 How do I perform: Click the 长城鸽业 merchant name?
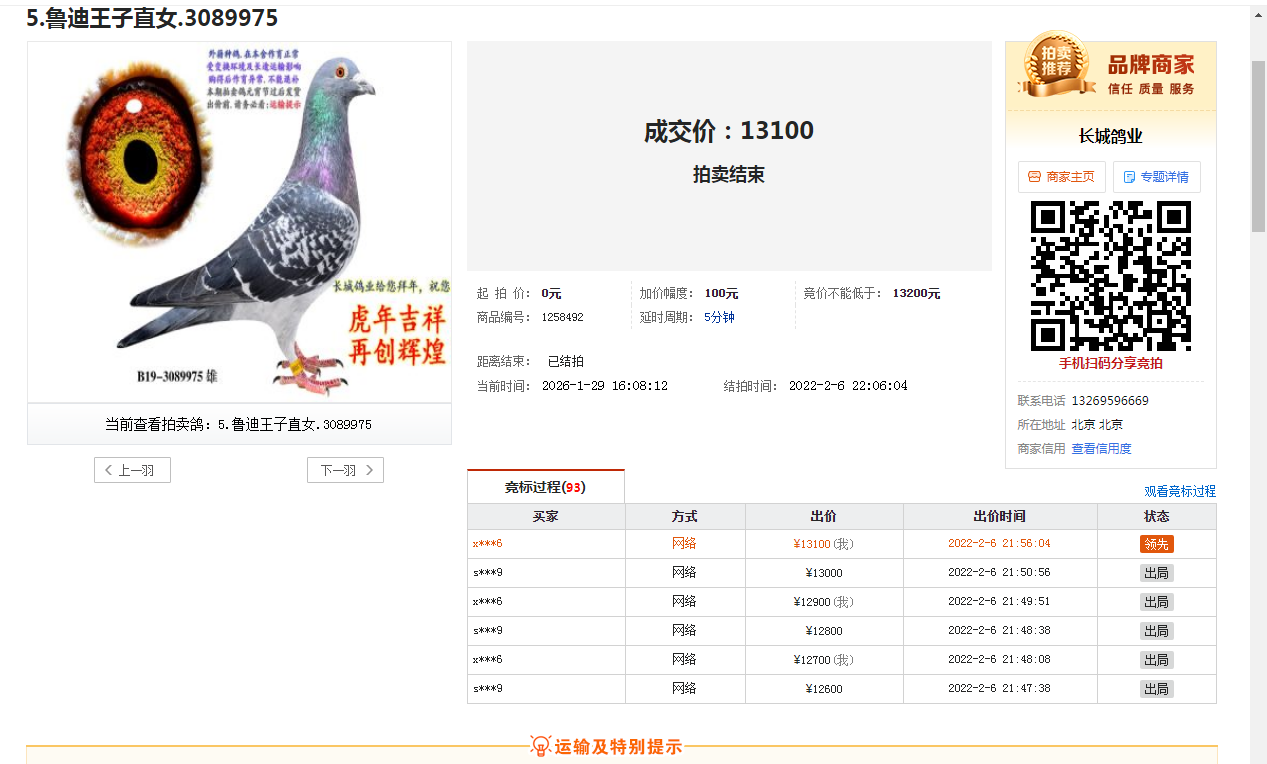click(1110, 136)
